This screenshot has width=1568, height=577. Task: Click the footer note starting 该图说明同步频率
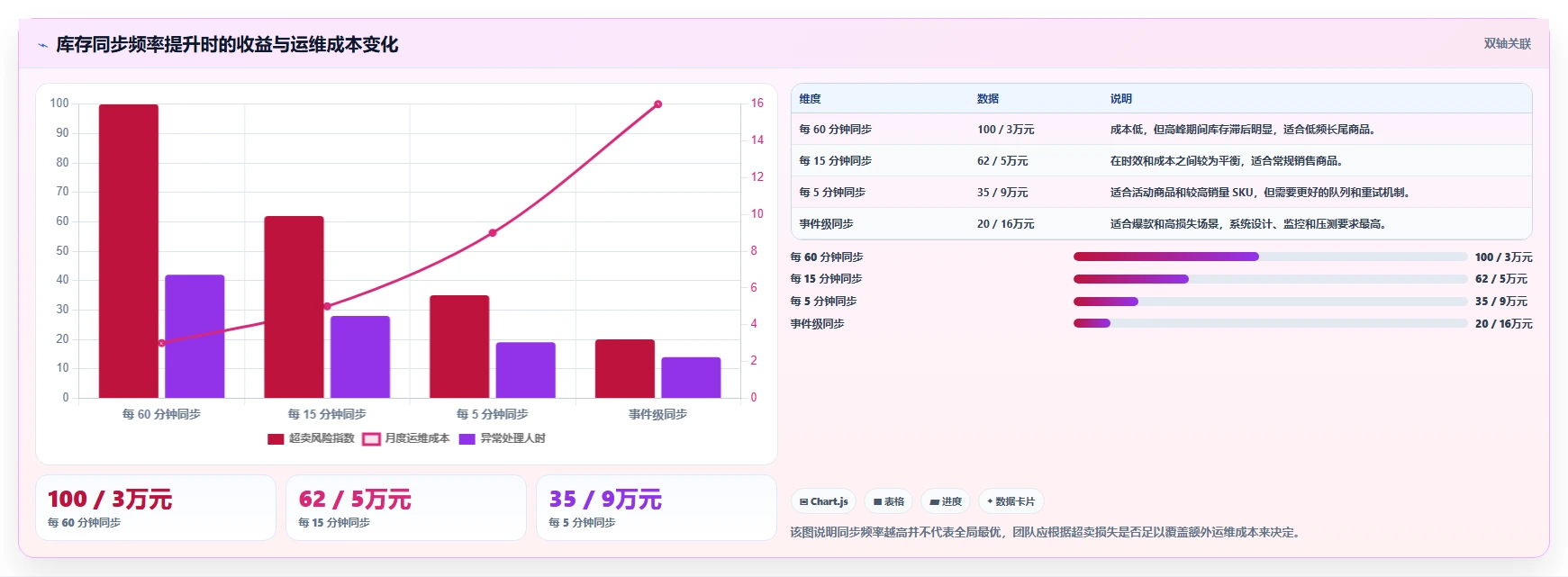coord(1046,533)
